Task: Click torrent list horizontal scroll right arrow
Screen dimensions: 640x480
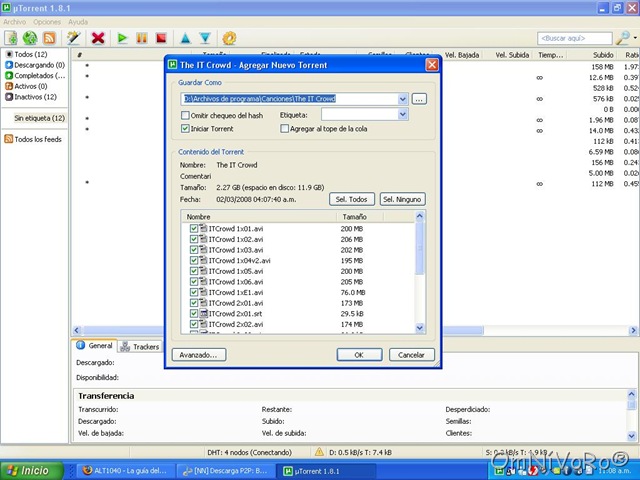Action: (x=633, y=330)
